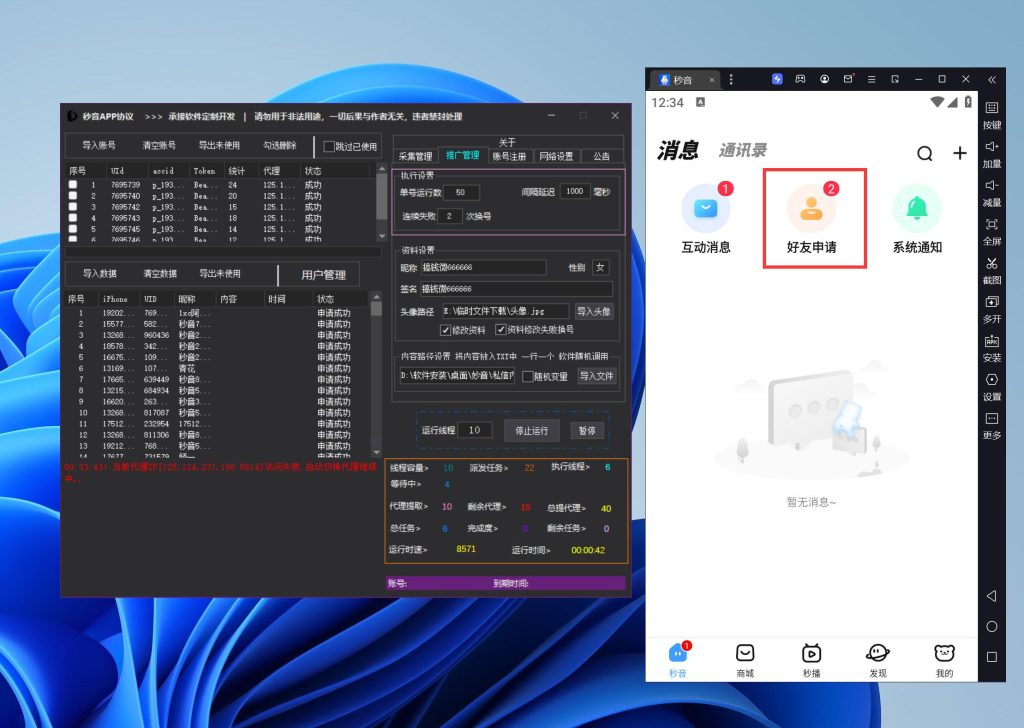Collapse emulator sidebar with double-chevron arrow
Screen dimensions: 1024x728
(x=991, y=79)
